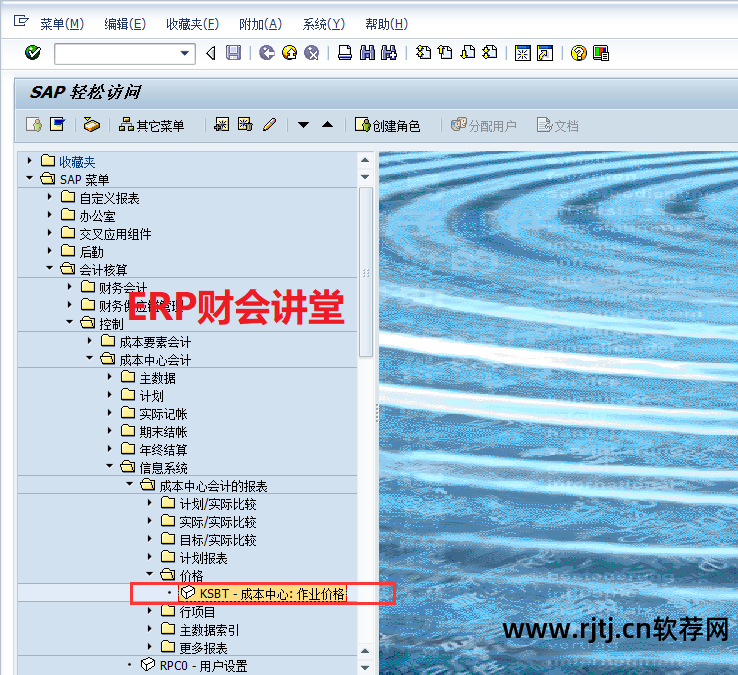
Task: Open Customize local layout icon
Action: (601, 53)
